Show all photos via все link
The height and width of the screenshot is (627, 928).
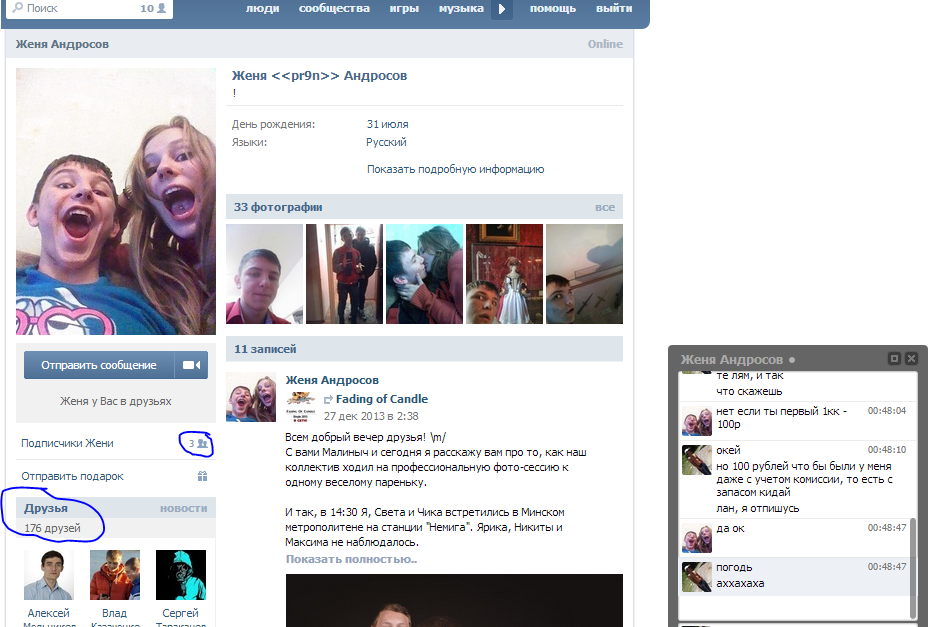point(604,207)
